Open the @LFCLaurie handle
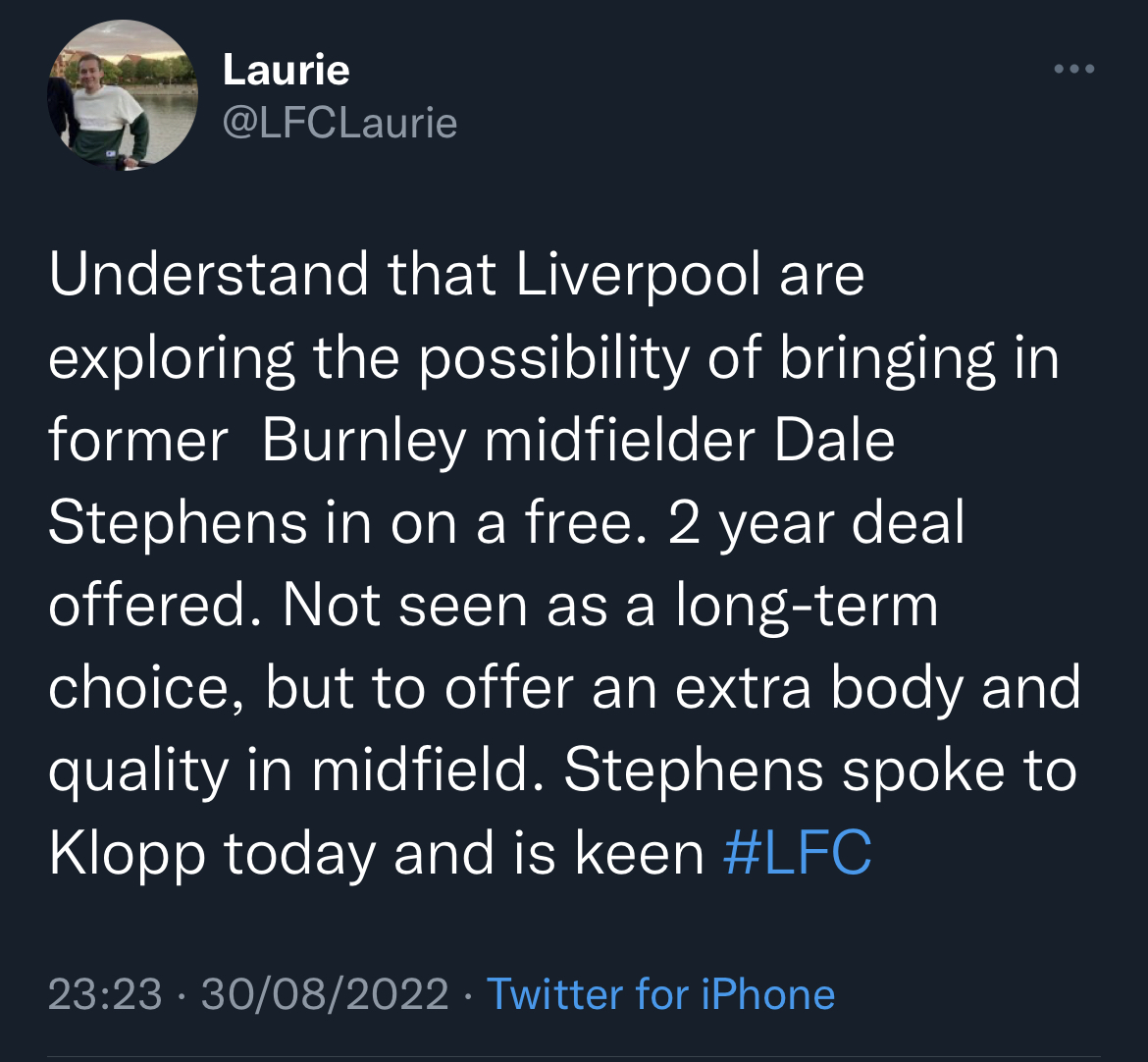This screenshot has width=1148, height=1062. (339, 123)
